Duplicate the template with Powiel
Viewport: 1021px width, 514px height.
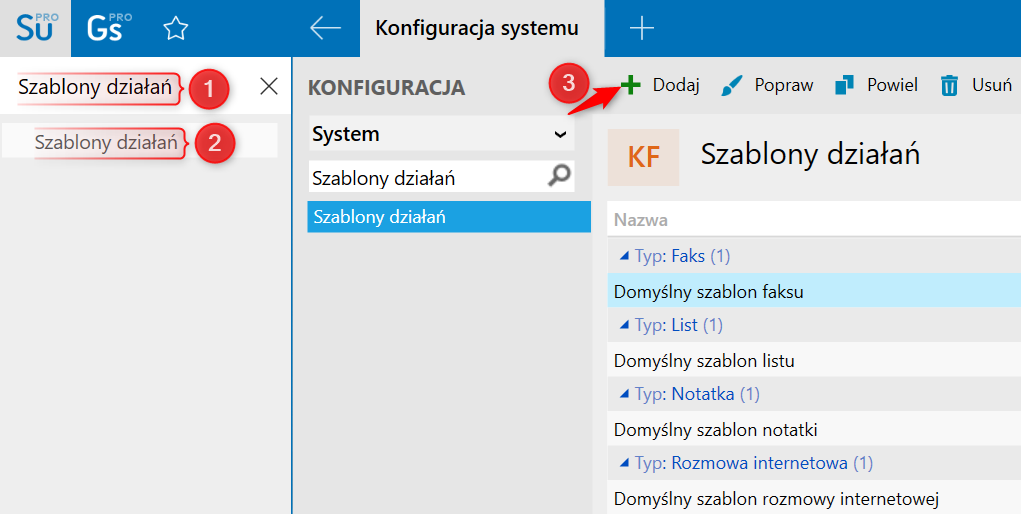(x=876, y=86)
